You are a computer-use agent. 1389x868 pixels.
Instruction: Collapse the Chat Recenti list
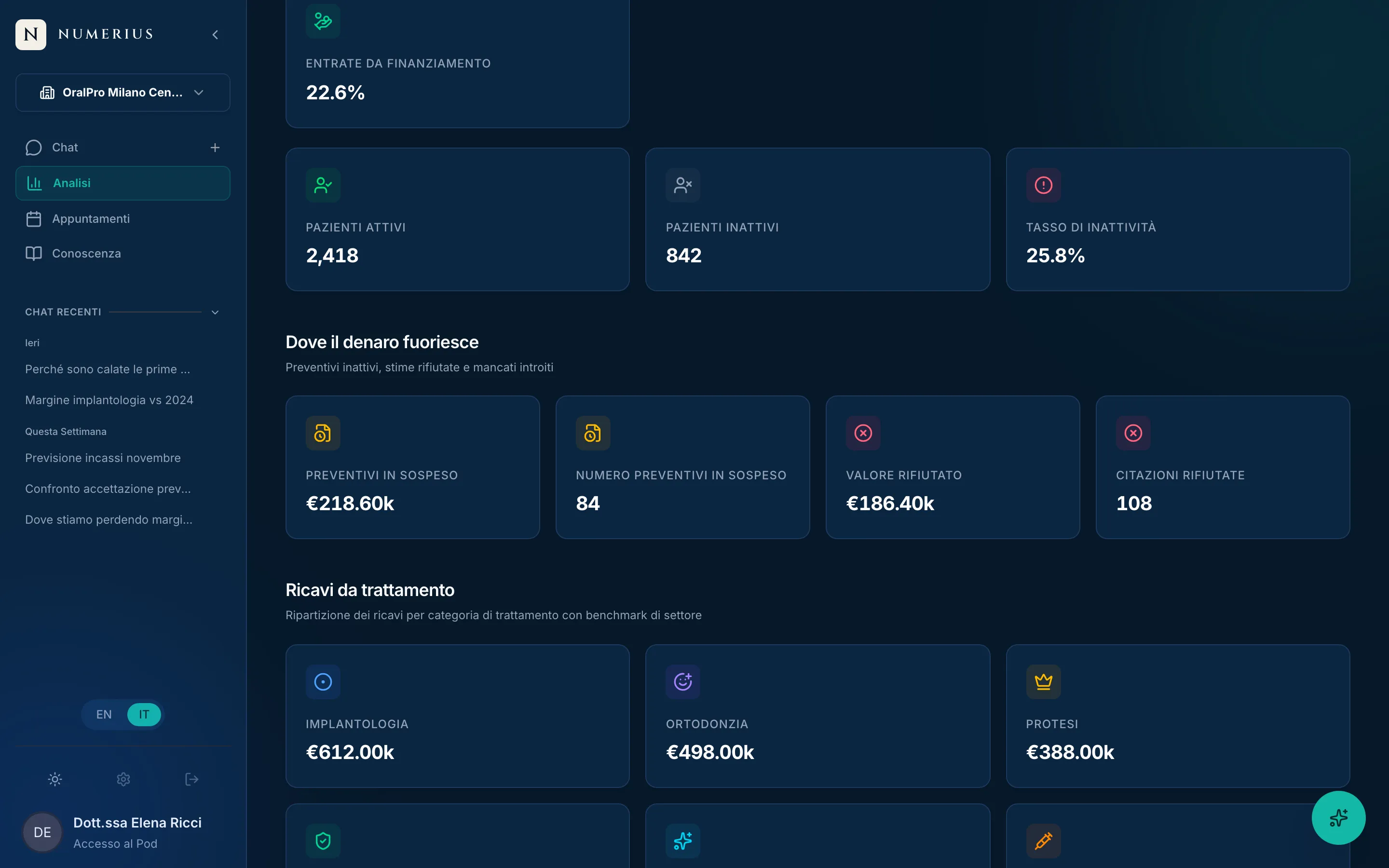pos(215,312)
